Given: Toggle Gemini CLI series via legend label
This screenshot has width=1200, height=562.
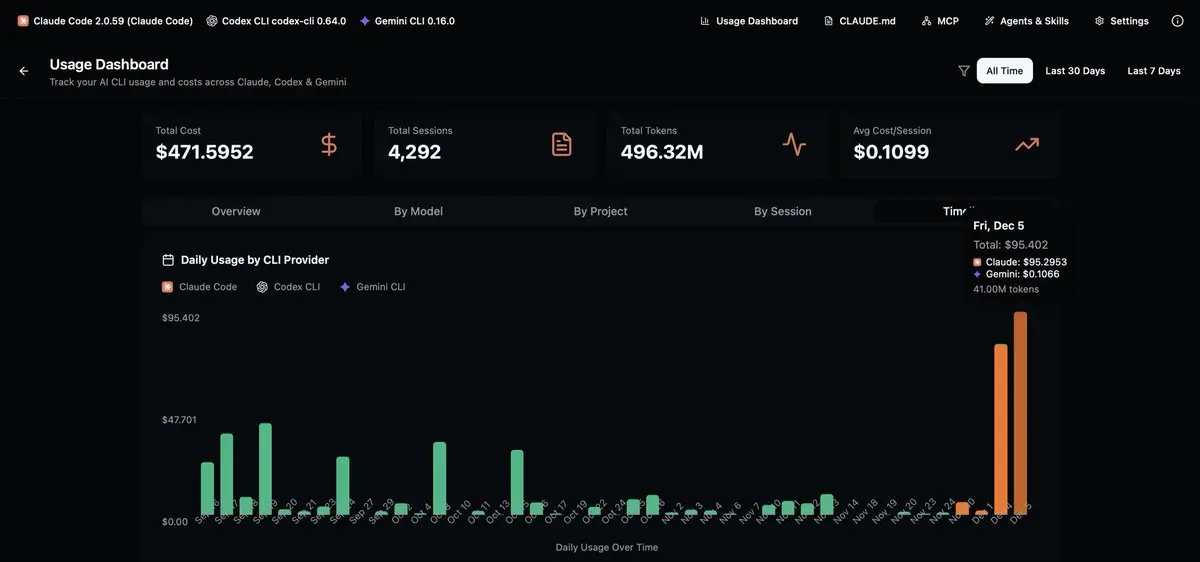Looking at the screenshot, I should pyautogui.click(x=381, y=287).
